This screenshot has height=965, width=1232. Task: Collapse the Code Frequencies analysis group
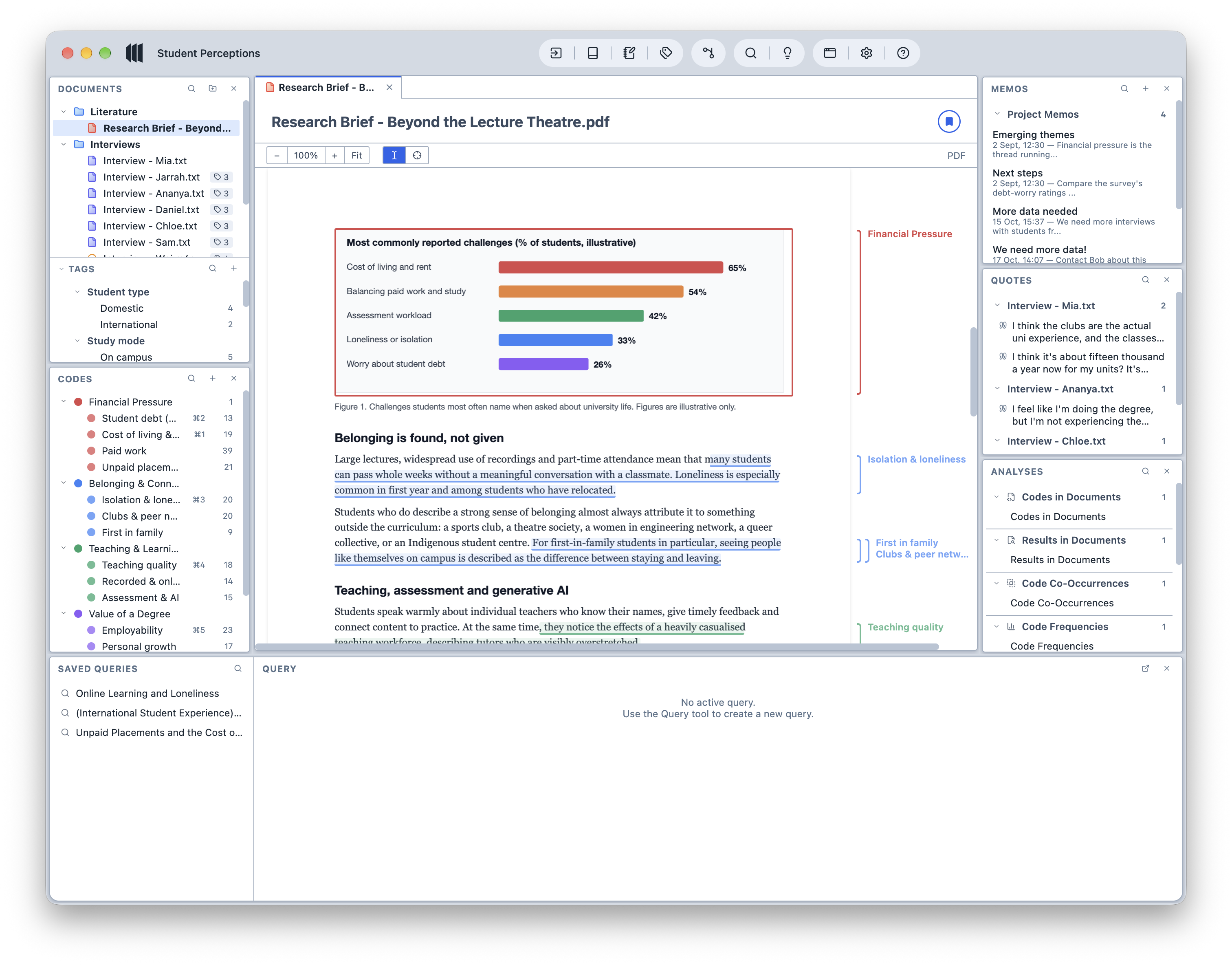[x=997, y=627]
